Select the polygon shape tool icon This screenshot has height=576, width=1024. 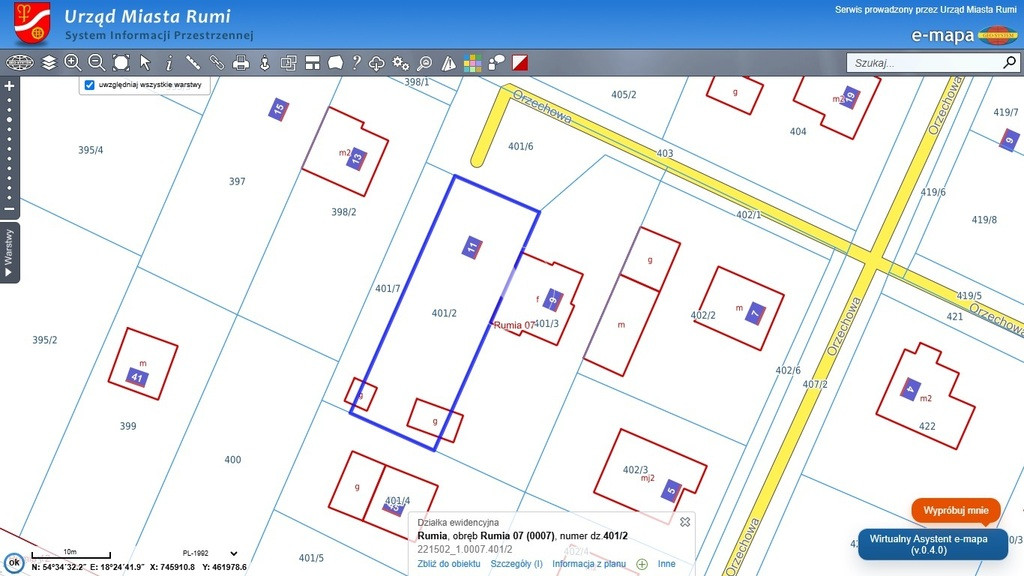coord(336,63)
